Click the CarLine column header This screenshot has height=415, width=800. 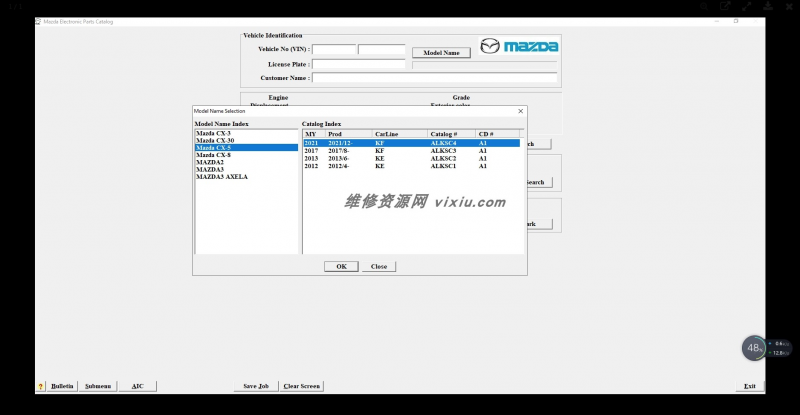[x=399, y=134]
